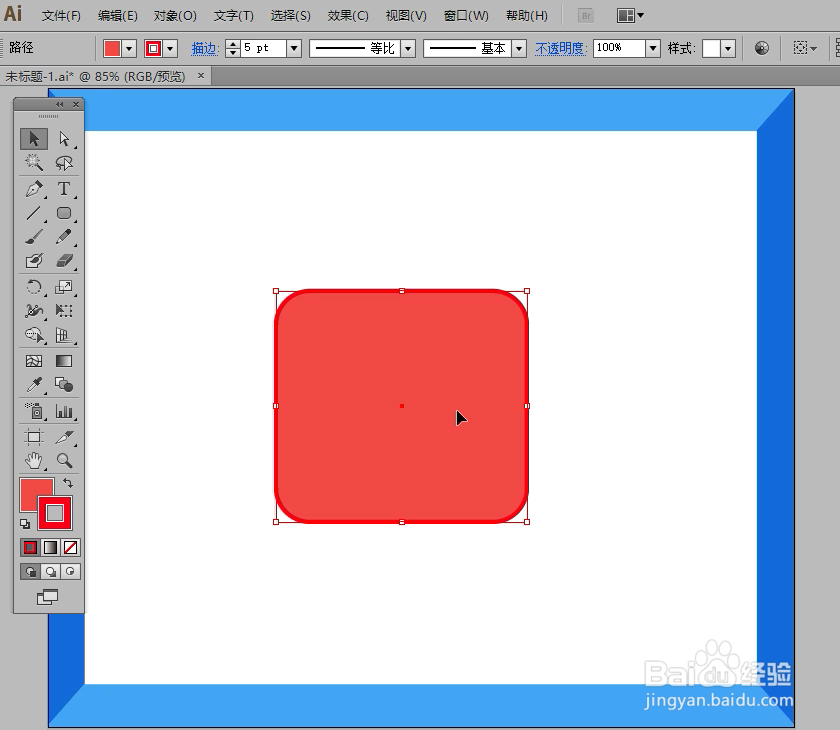The width and height of the screenshot is (840, 730).
Task: Set paint mode to Color
Action: (31, 547)
